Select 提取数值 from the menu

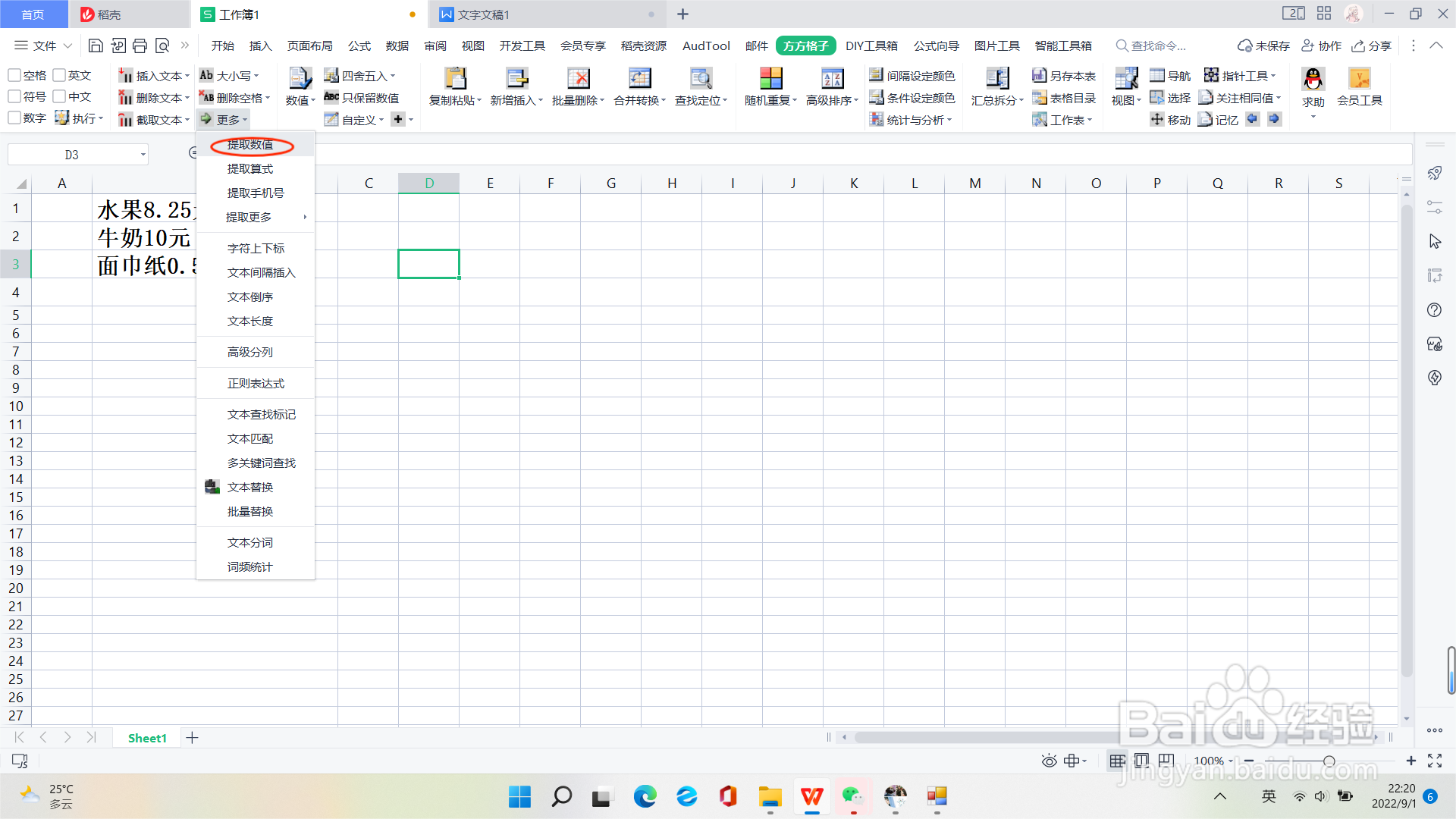(x=250, y=144)
